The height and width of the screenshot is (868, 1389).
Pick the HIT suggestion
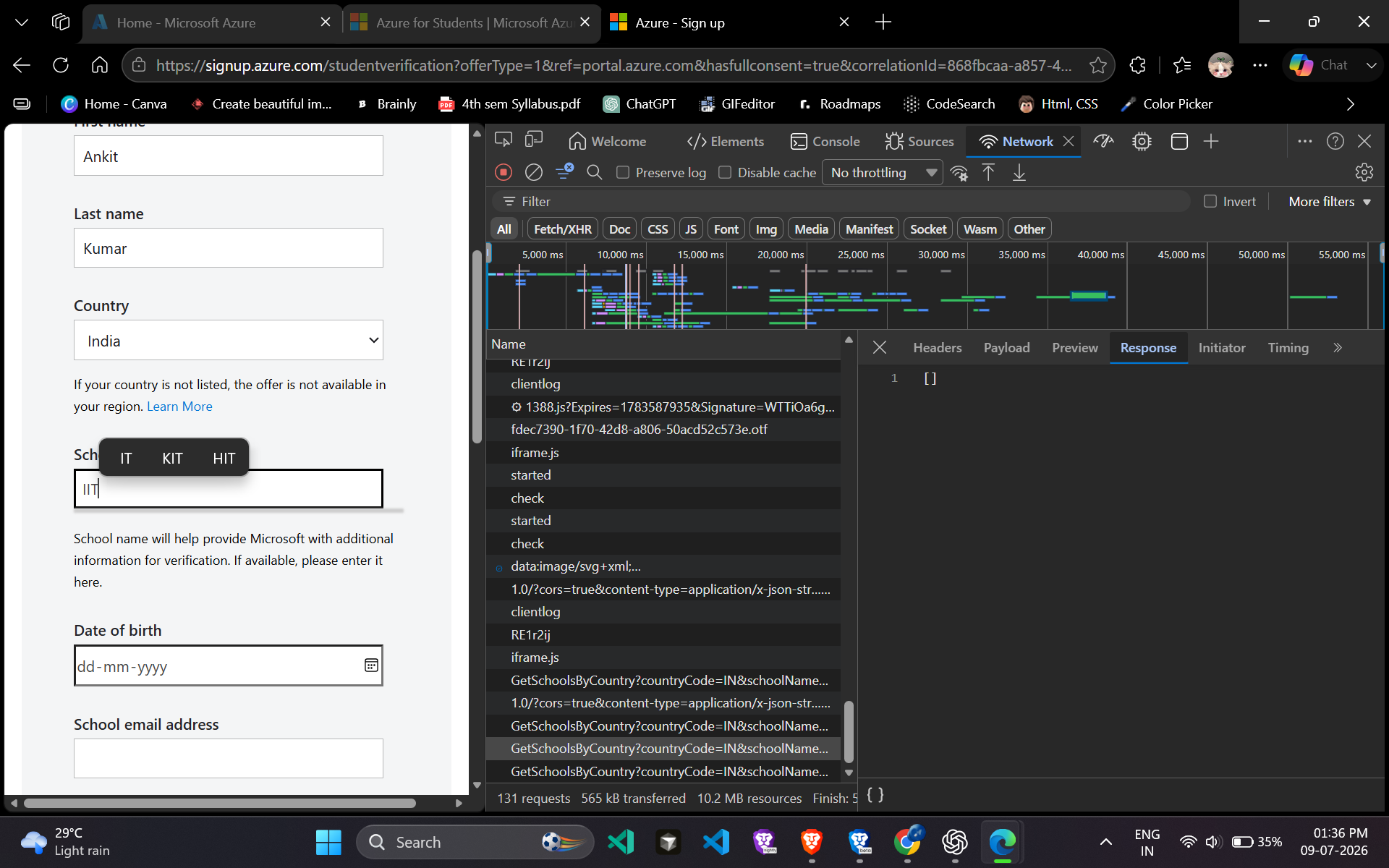[x=224, y=458]
